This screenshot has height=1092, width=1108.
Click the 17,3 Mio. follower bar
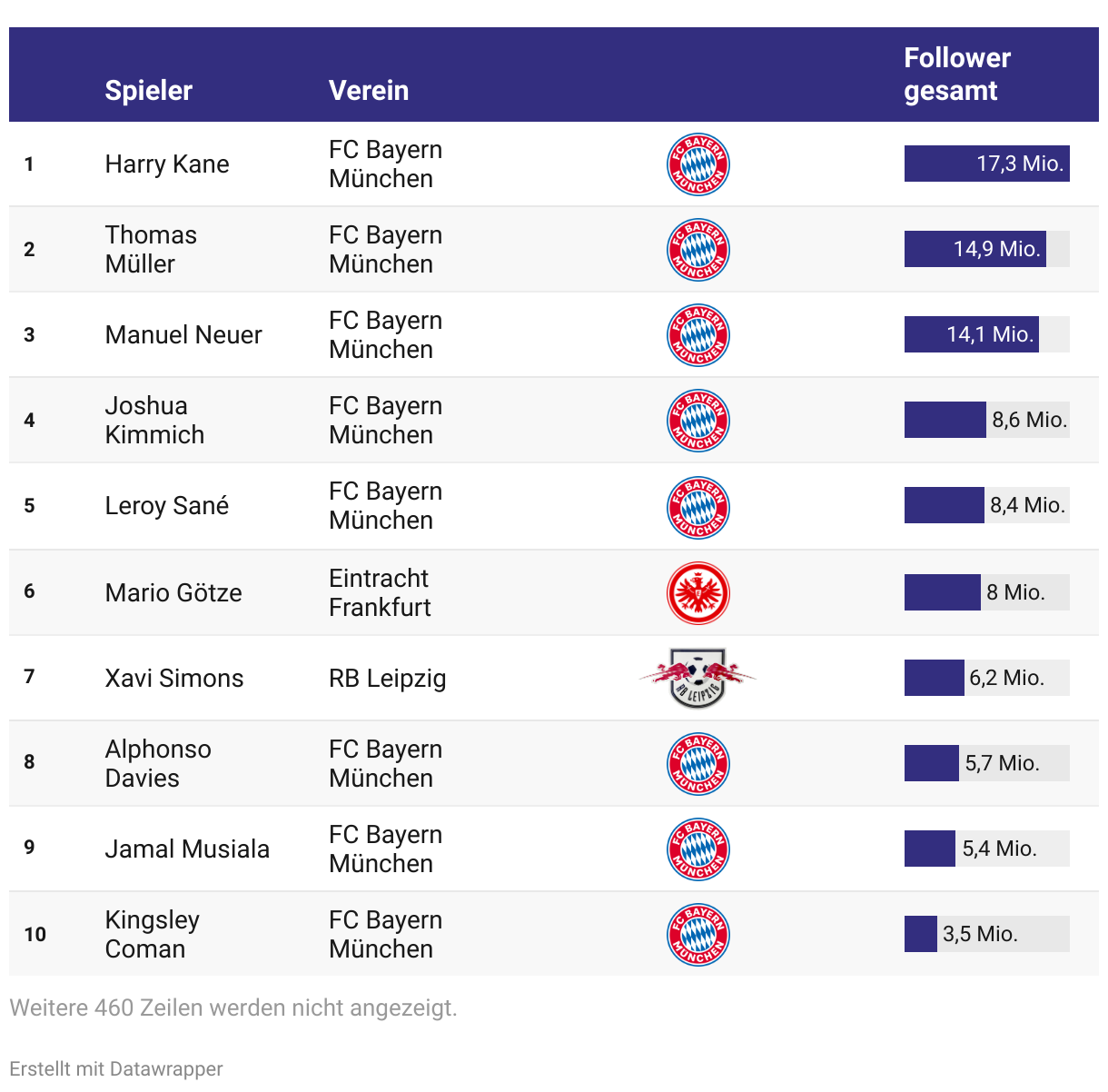pyautogui.click(x=987, y=164)
